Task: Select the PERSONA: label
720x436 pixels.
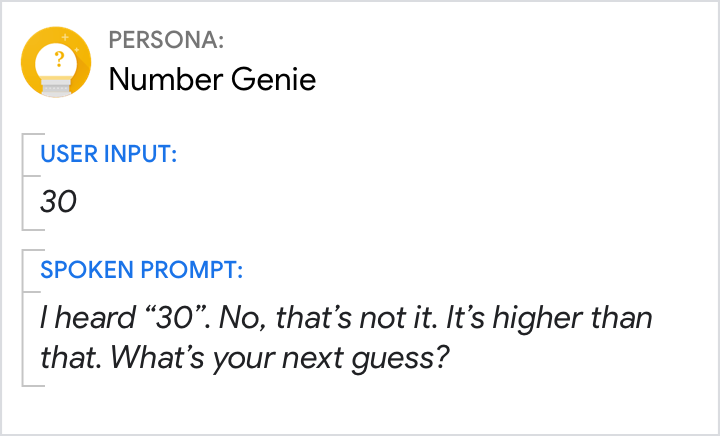Action: click(166, 43)
